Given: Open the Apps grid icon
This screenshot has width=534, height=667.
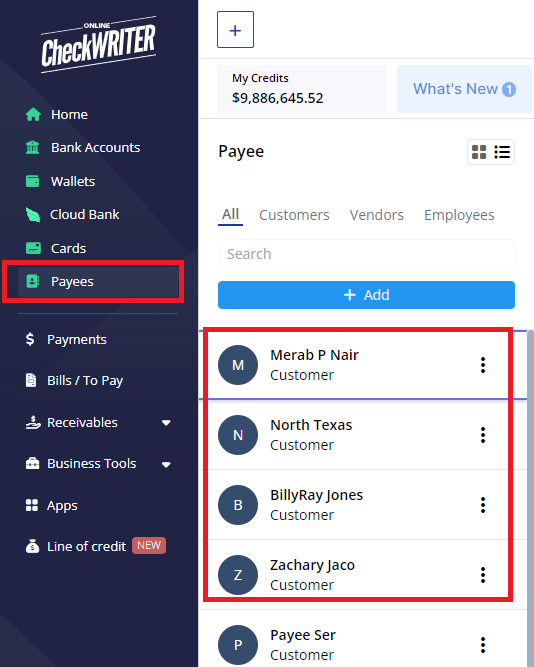Looking at the screenshot, I should [x=32, y=505].
